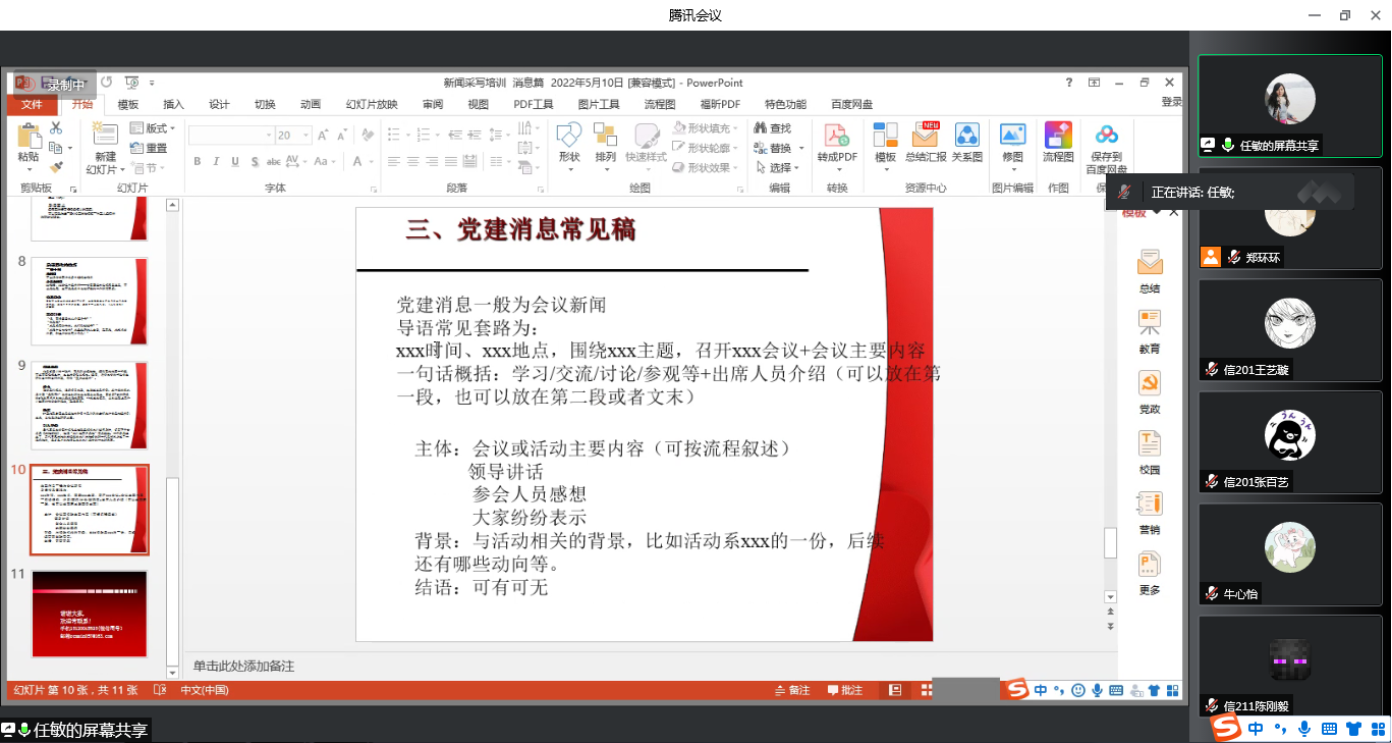Click the 关系图 diagram icon
This screenshot has height=743, width=1392.
tap(966, 137)
